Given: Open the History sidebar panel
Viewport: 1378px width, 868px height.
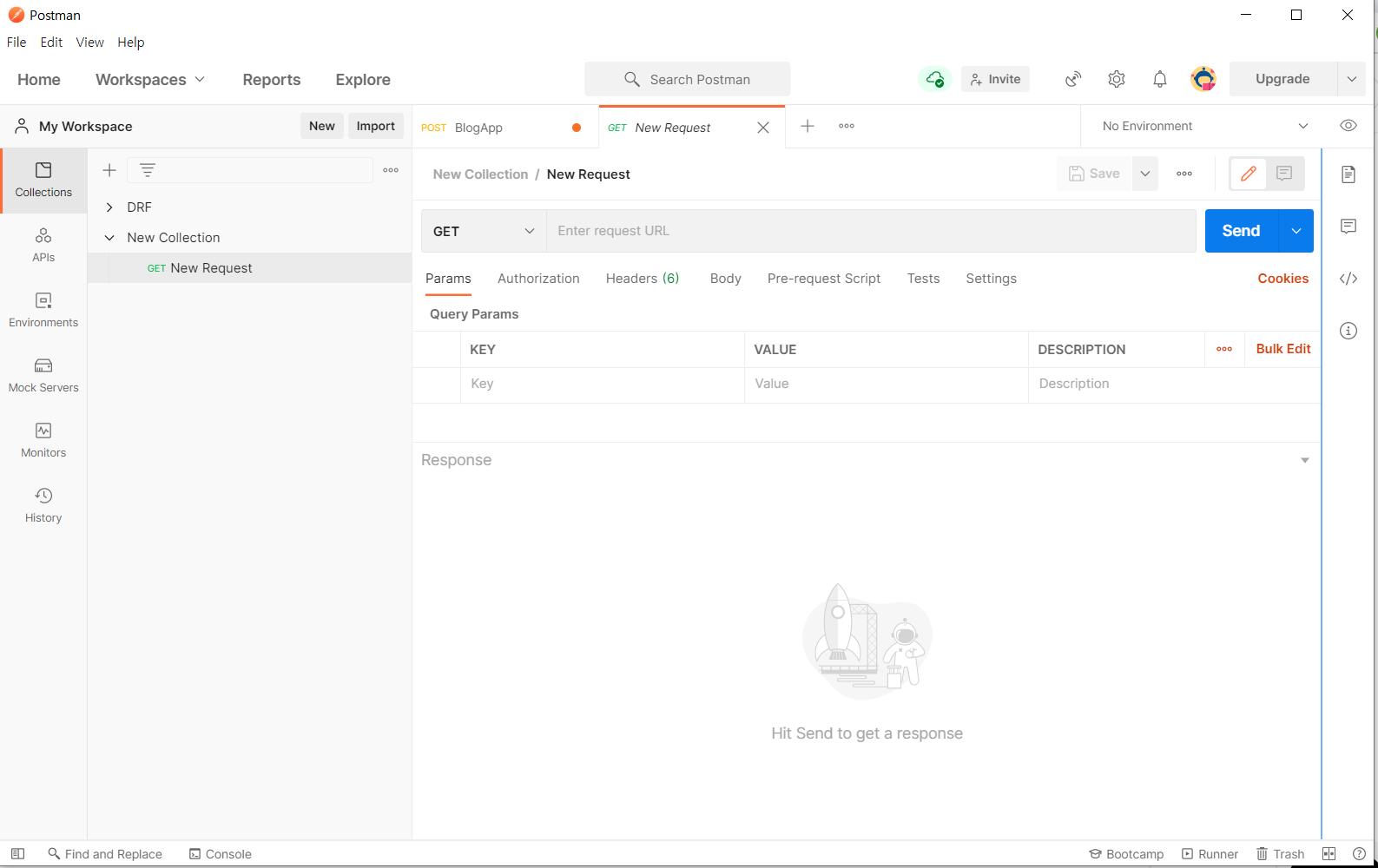Looking at the screenshot, I should point(43,505).
